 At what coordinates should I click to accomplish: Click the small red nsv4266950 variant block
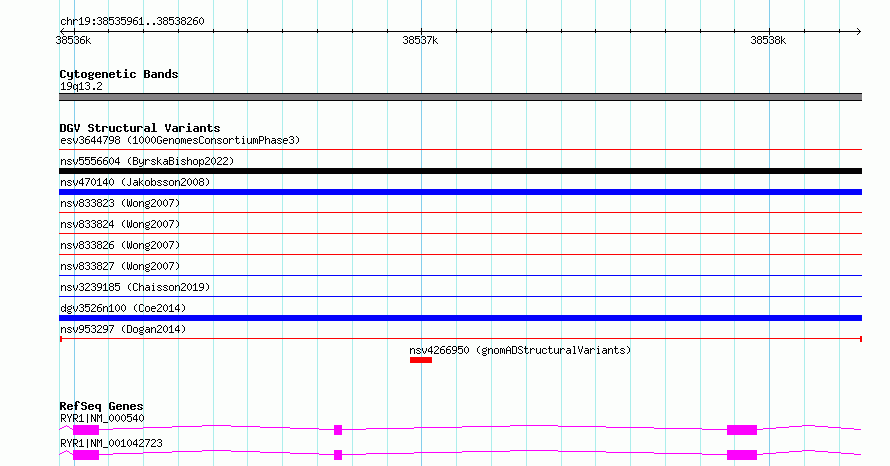421,360
